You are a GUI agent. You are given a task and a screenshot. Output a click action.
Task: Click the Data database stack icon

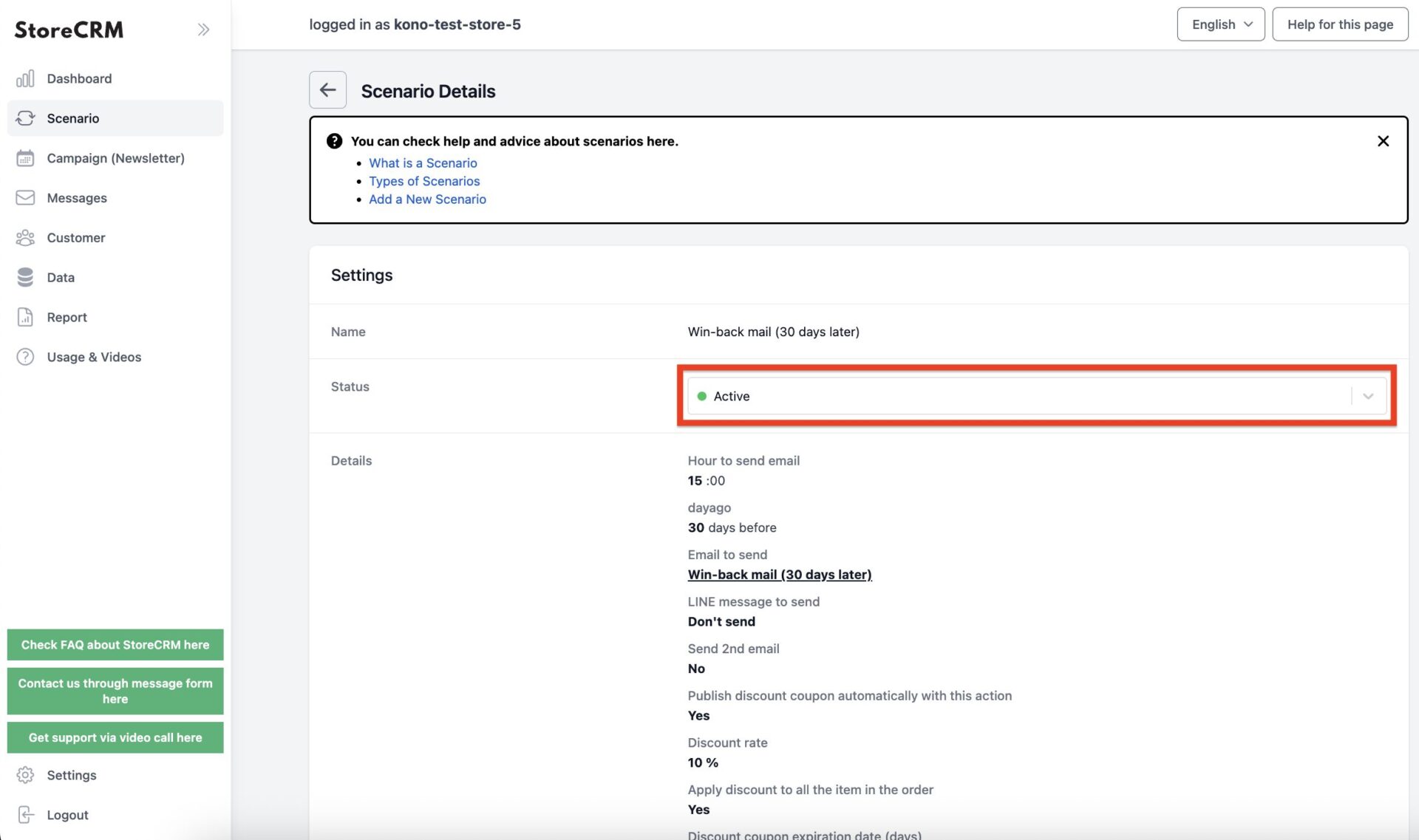pos(25,277)
